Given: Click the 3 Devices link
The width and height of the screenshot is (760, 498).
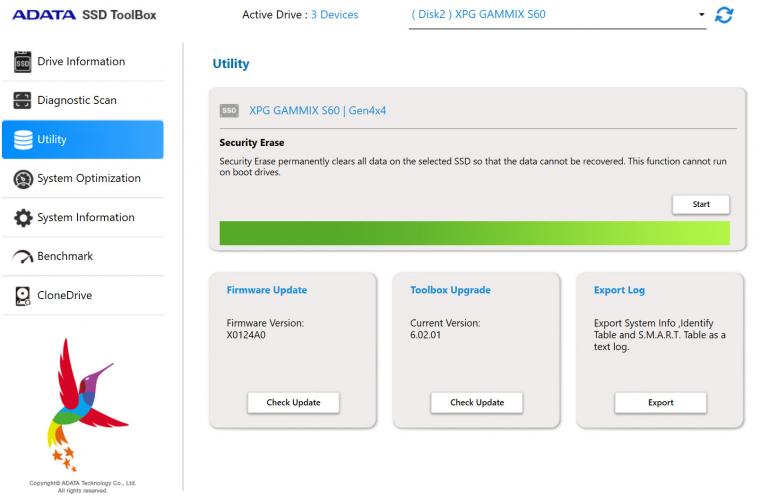Looking at the screenshot, I should (334, 15).
